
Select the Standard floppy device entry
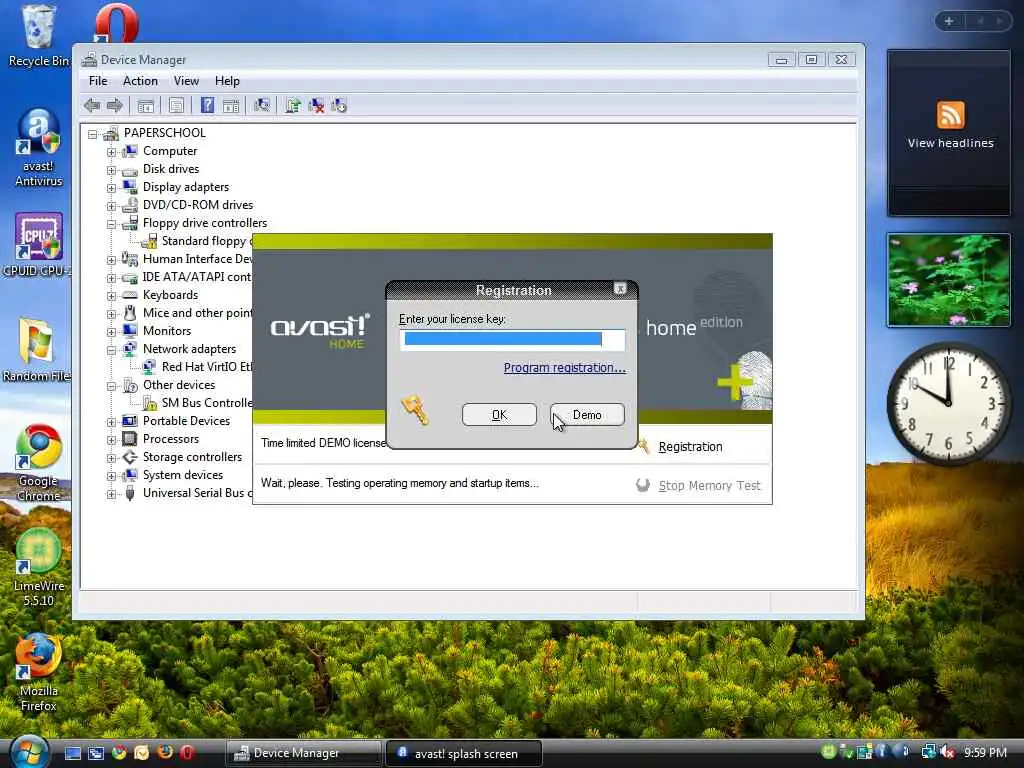coord(206,241)
